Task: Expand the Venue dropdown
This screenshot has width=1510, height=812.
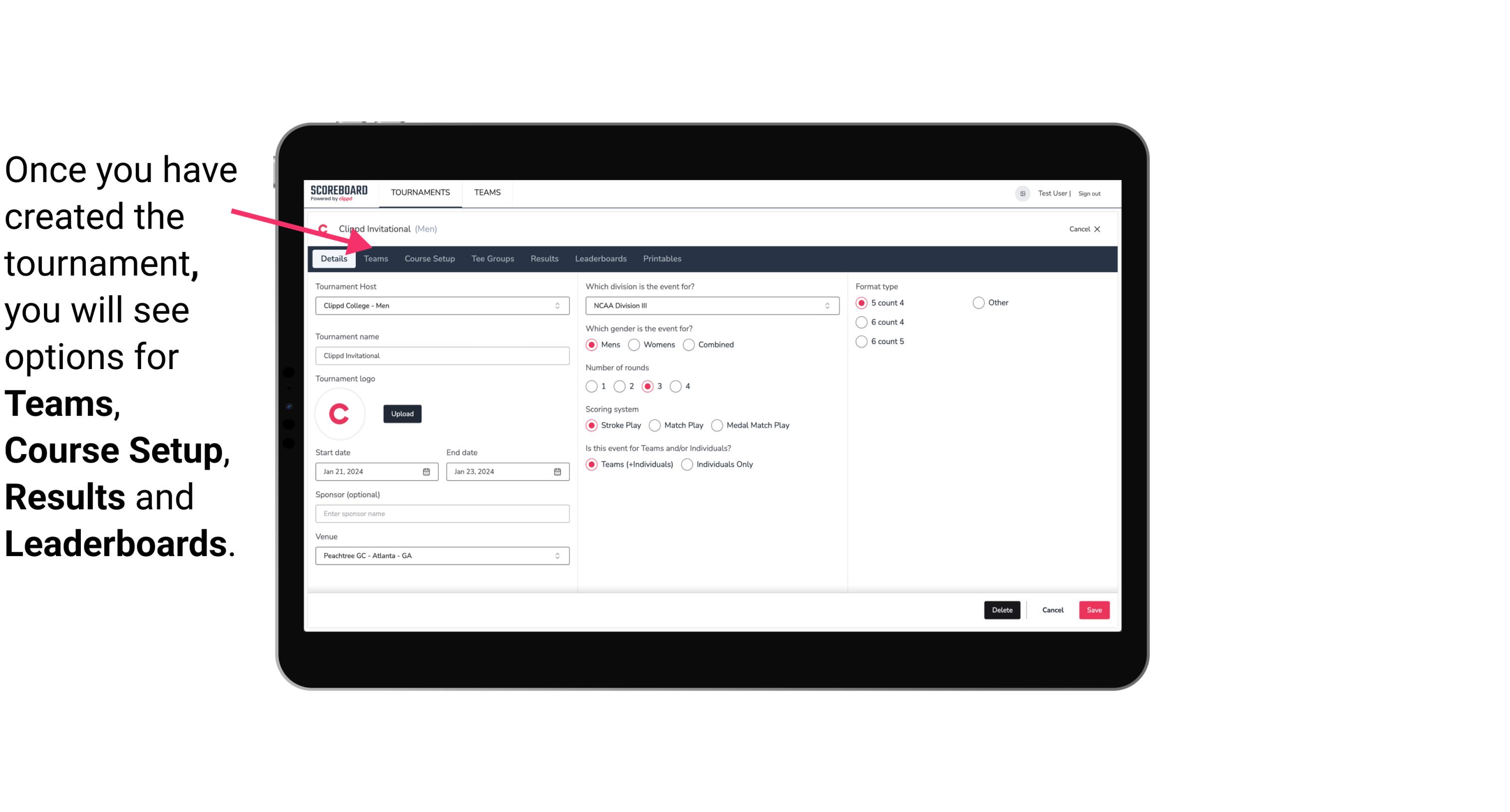Action: point(557,555)
